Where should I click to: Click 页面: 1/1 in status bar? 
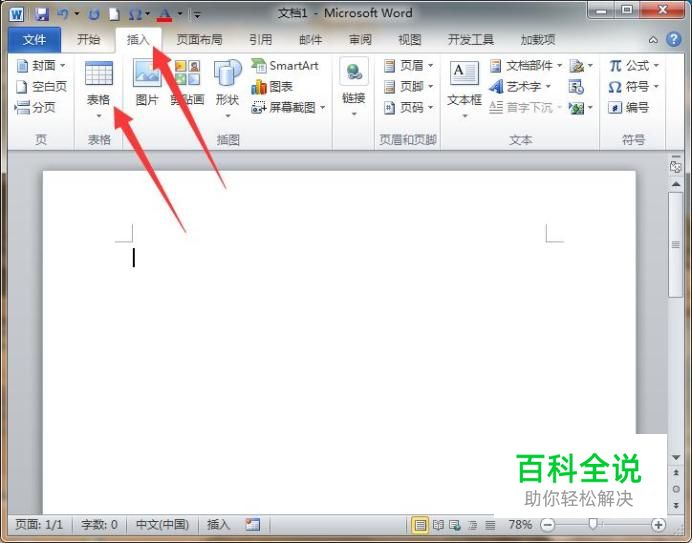39,524
